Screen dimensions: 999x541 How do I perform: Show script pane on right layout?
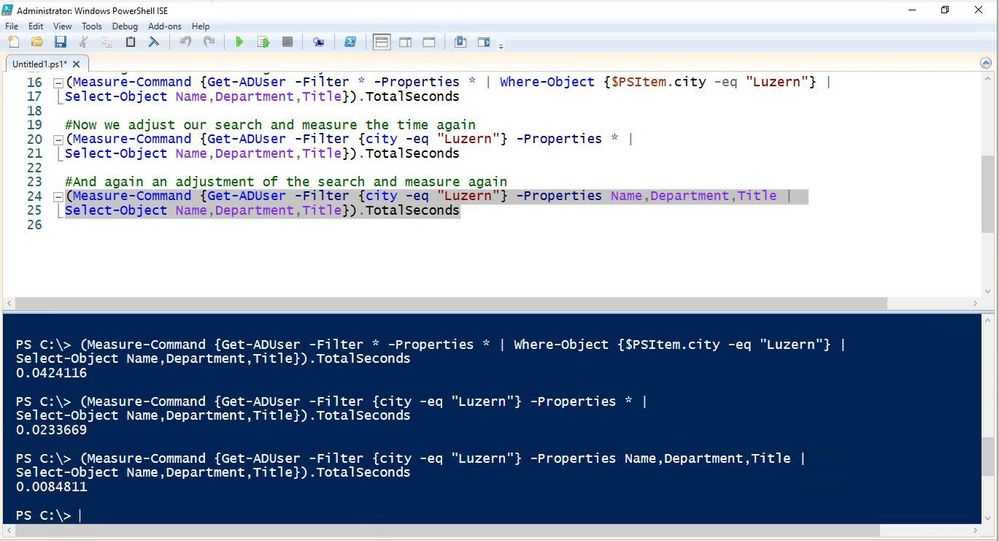(x=405, y=42)
